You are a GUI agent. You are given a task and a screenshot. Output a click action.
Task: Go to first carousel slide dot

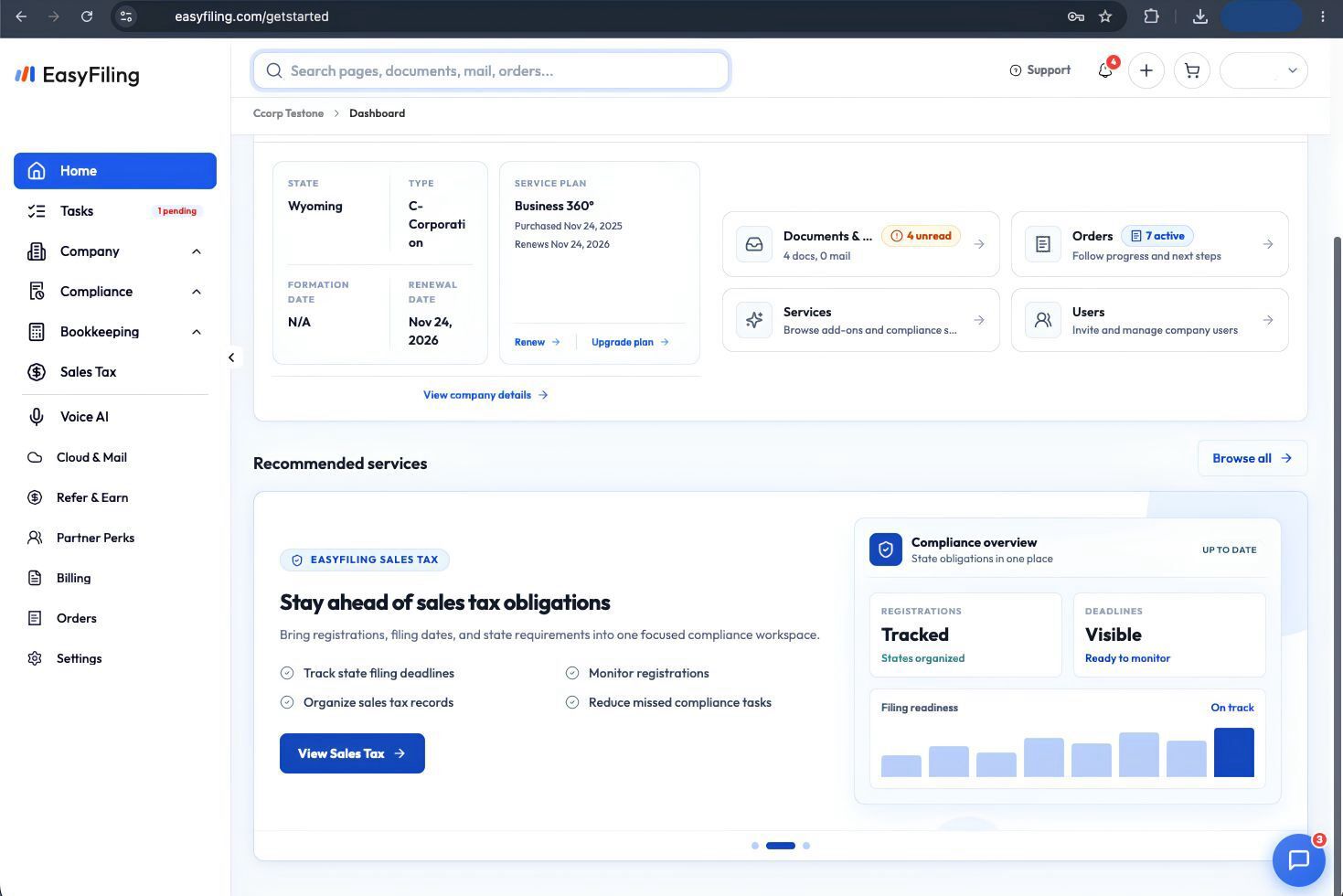point(755,846)
